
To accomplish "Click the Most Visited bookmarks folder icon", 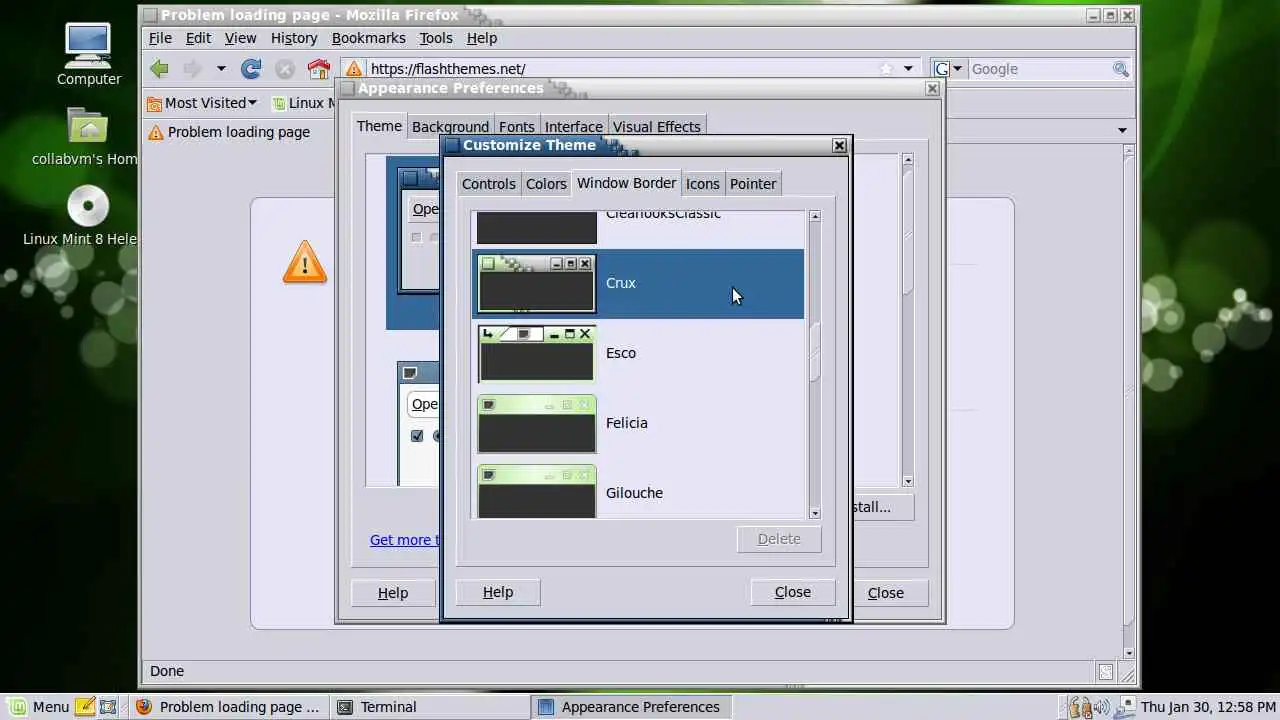I will [x=154, y=103].
